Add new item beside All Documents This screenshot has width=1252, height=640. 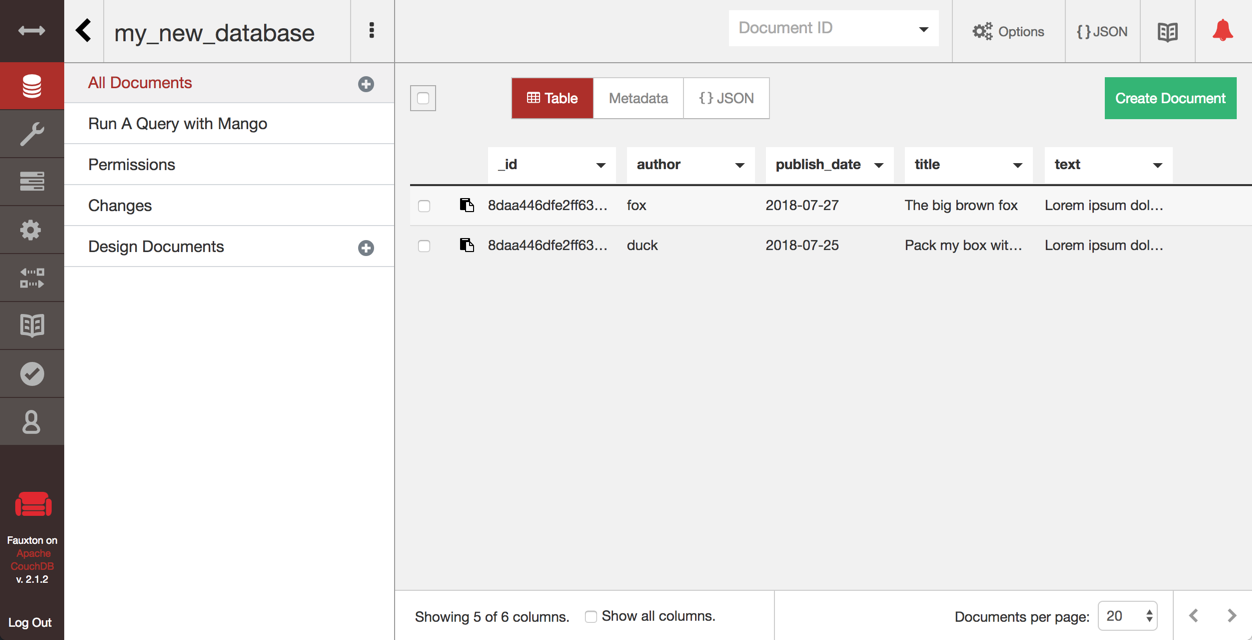[x=366, y=84]
